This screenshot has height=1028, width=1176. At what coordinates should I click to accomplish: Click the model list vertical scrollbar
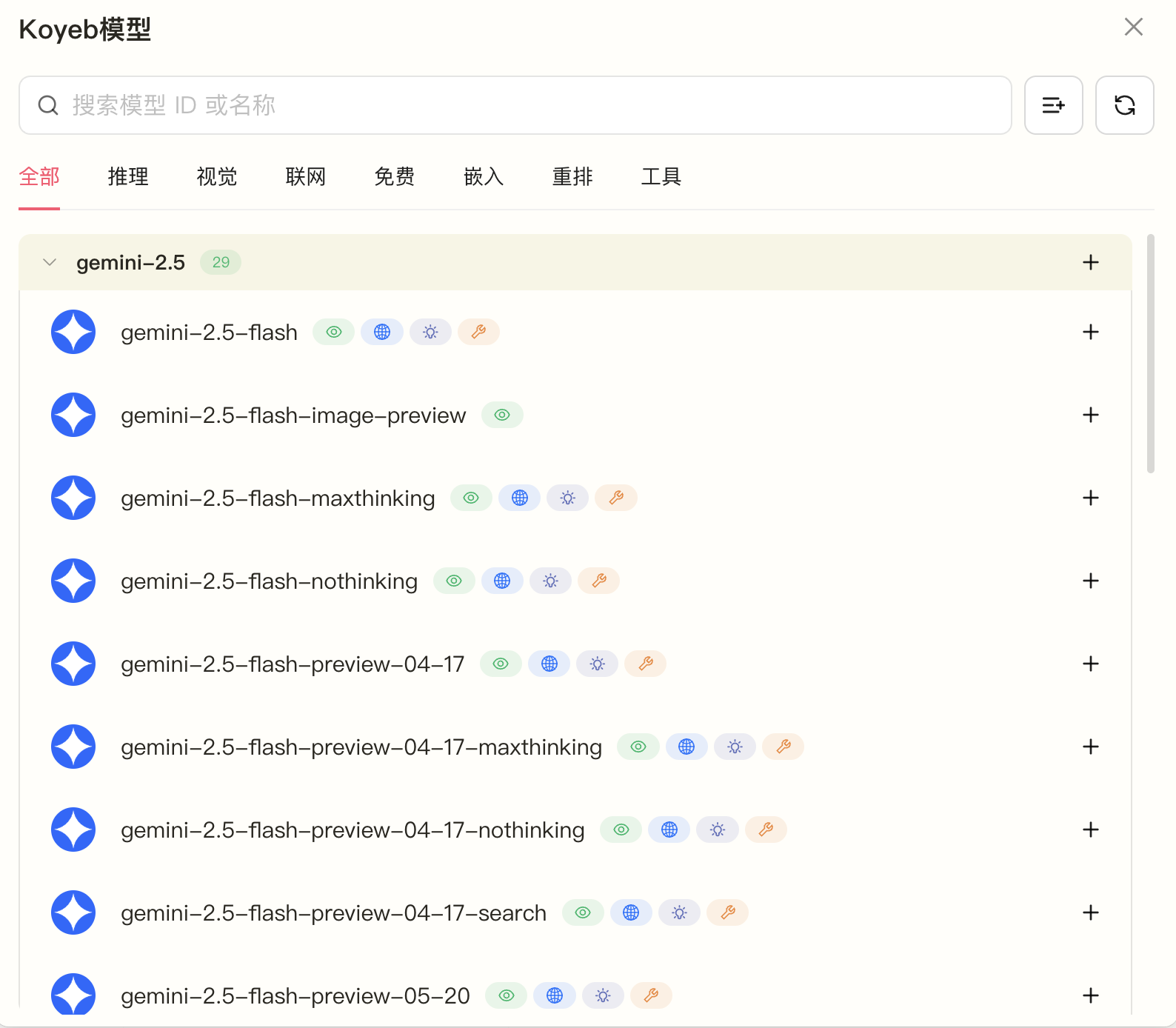pyautogui.click(x=1150, y=354)
